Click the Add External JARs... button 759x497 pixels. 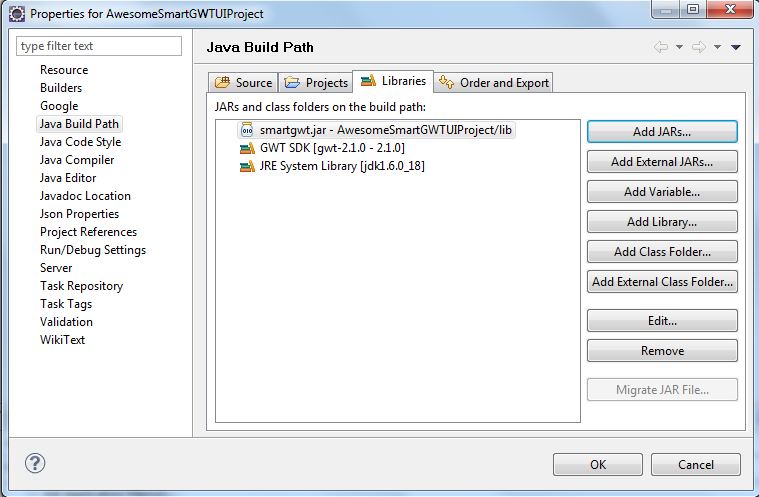pos(662,162)
